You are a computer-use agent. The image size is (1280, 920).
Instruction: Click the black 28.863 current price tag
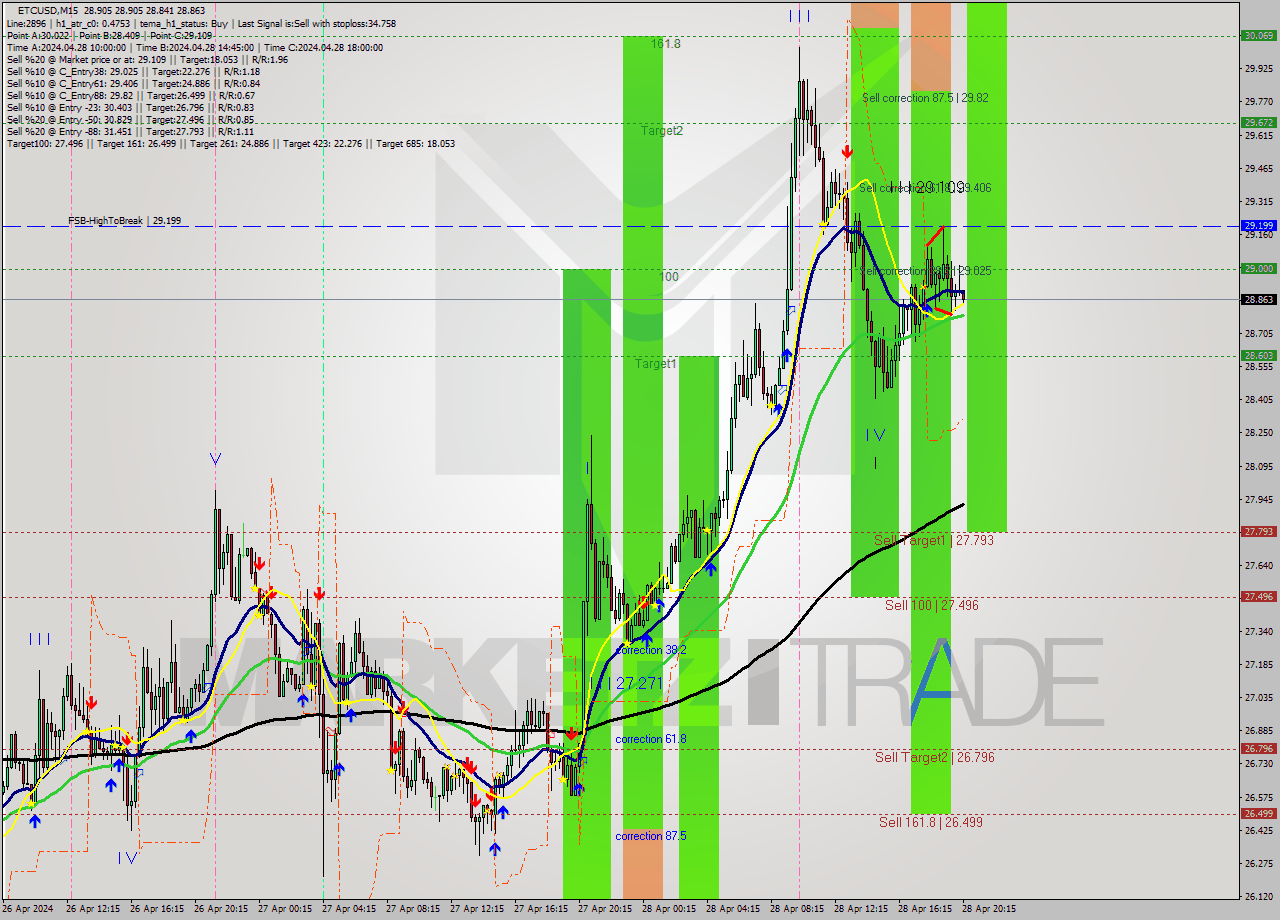[1258, 299]
